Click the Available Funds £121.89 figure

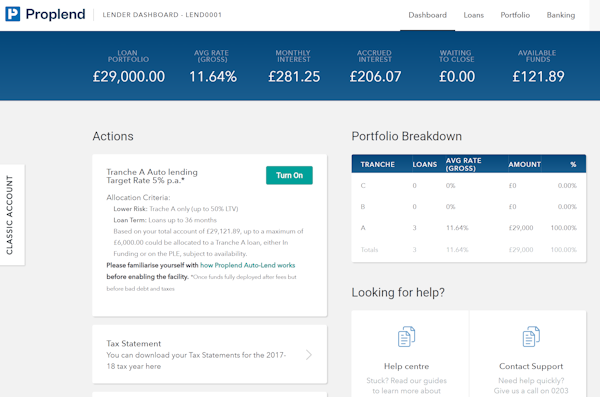[x=538, y=77]
